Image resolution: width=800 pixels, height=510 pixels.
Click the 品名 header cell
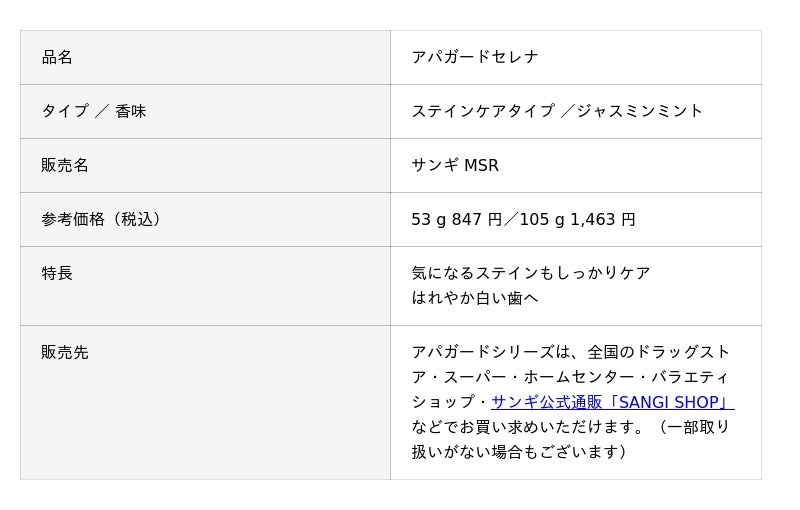pyautogui.click(x=57, y=57)
